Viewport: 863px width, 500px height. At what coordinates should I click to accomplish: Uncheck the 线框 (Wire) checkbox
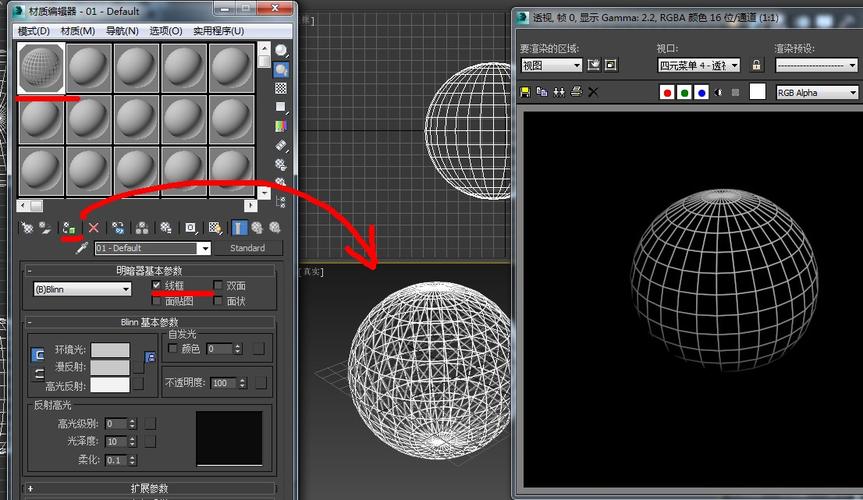click(x=156, y=286)
